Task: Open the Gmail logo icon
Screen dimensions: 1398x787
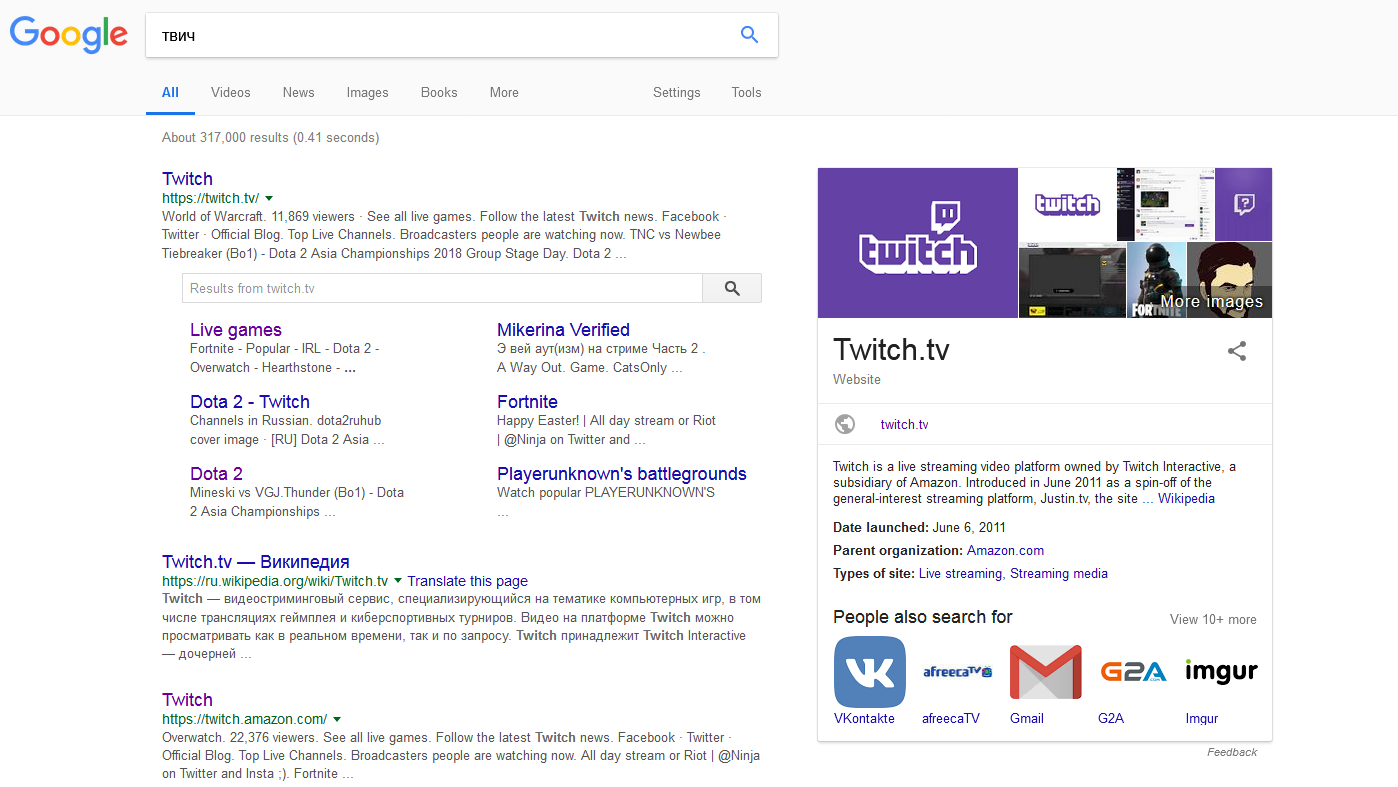Action: point(1046,672)
